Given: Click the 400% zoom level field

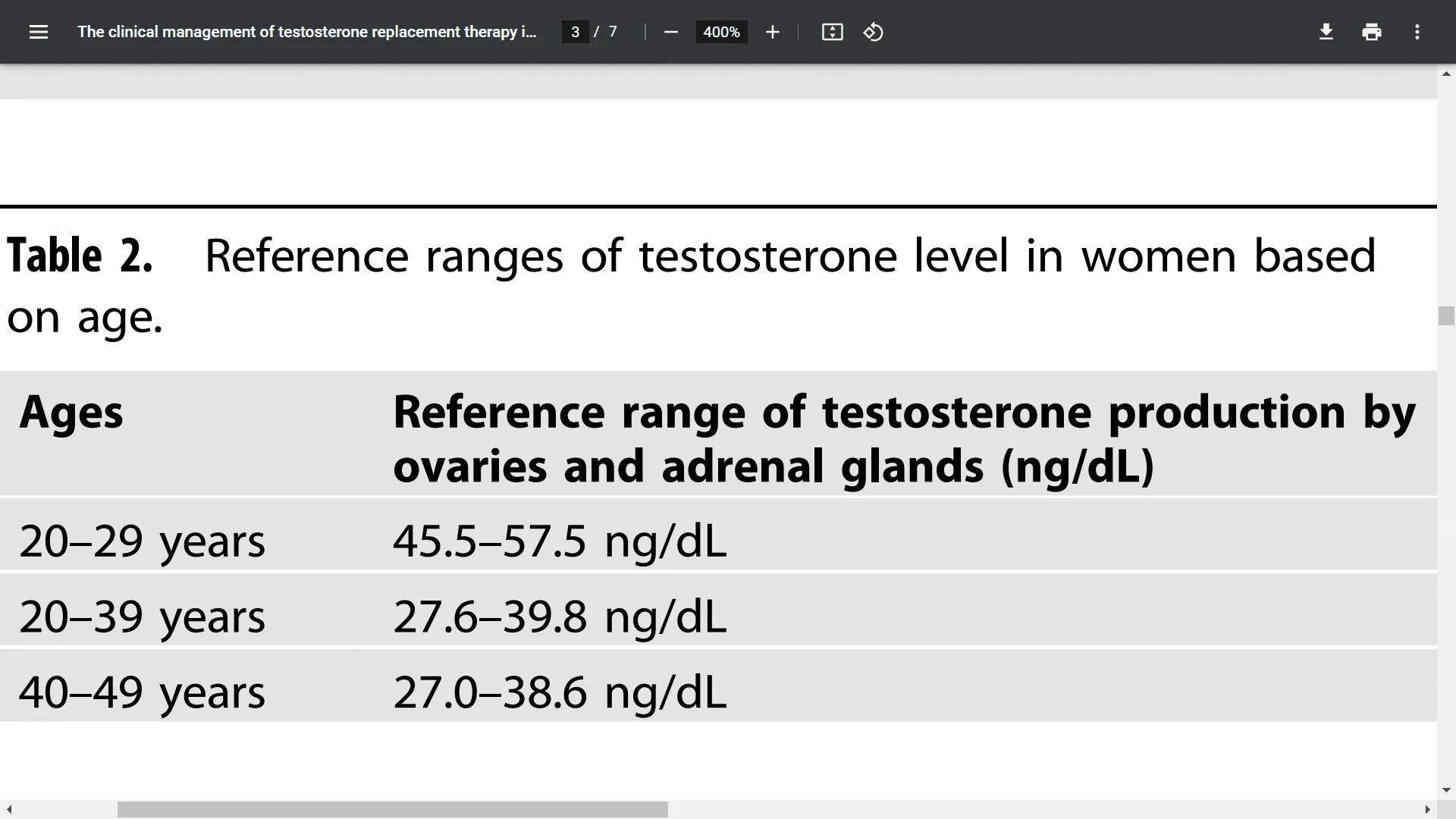Looking at the screenshot, I should (x=721, y=32).
